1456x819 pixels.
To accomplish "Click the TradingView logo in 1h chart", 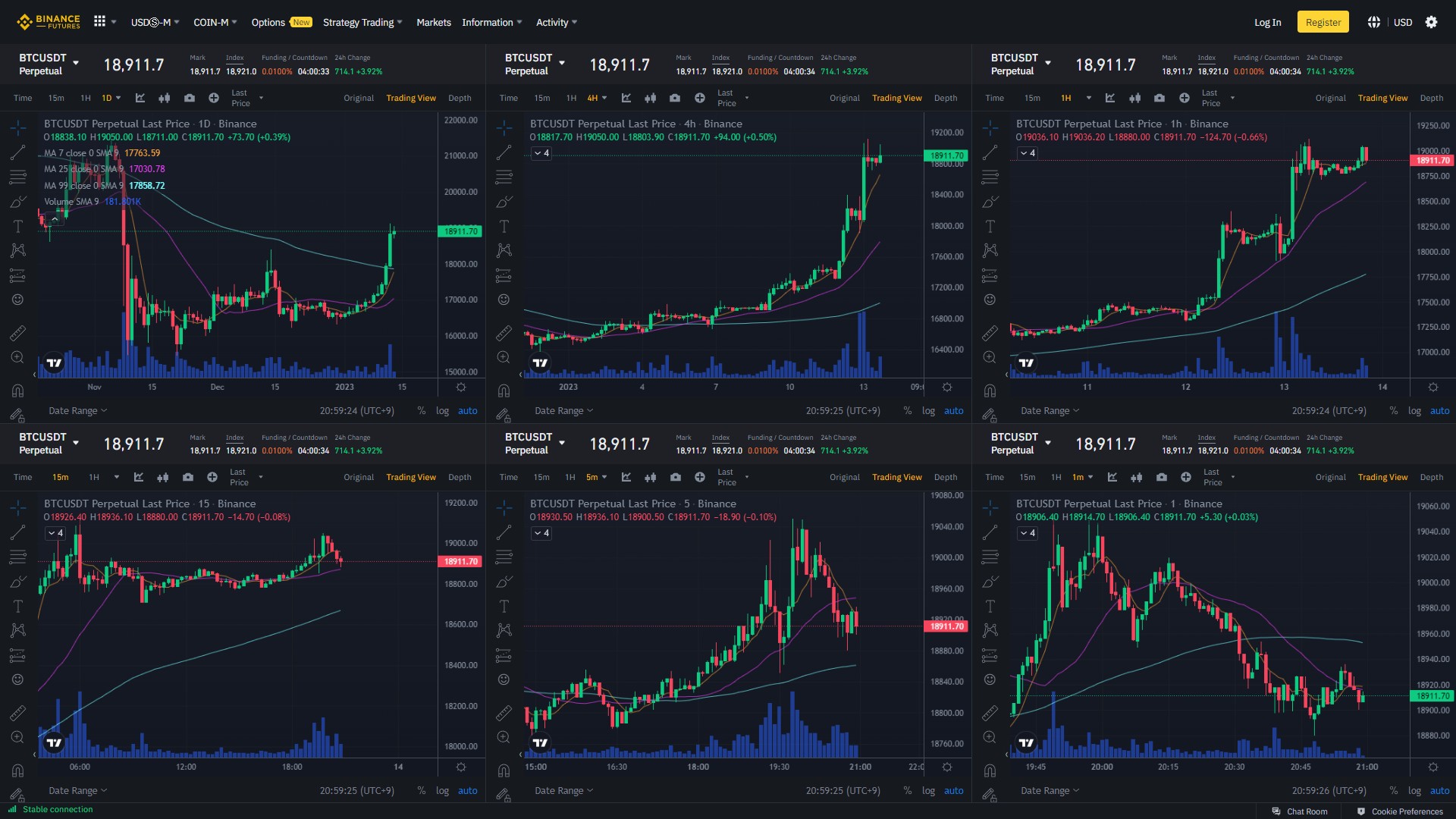I will [x=1026, y=362].
